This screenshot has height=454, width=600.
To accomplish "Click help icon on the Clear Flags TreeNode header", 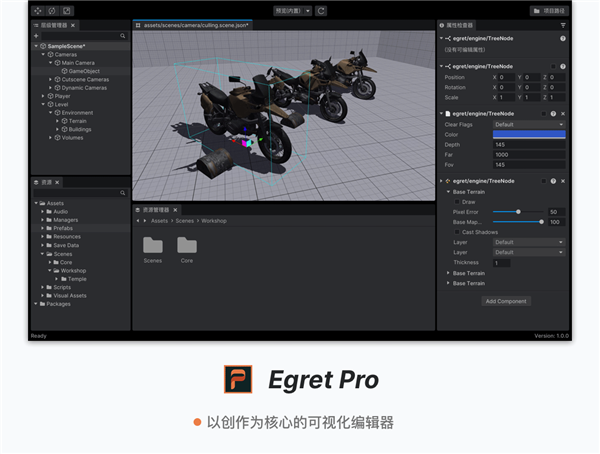I will pyautogui.click(x=553, y=114).
